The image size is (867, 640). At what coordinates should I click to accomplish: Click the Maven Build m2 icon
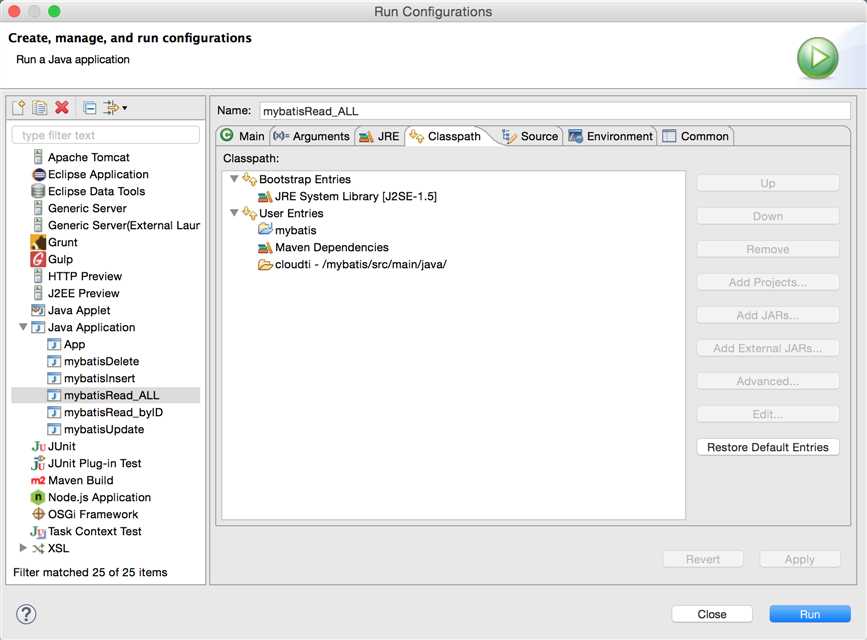[38, 480]
